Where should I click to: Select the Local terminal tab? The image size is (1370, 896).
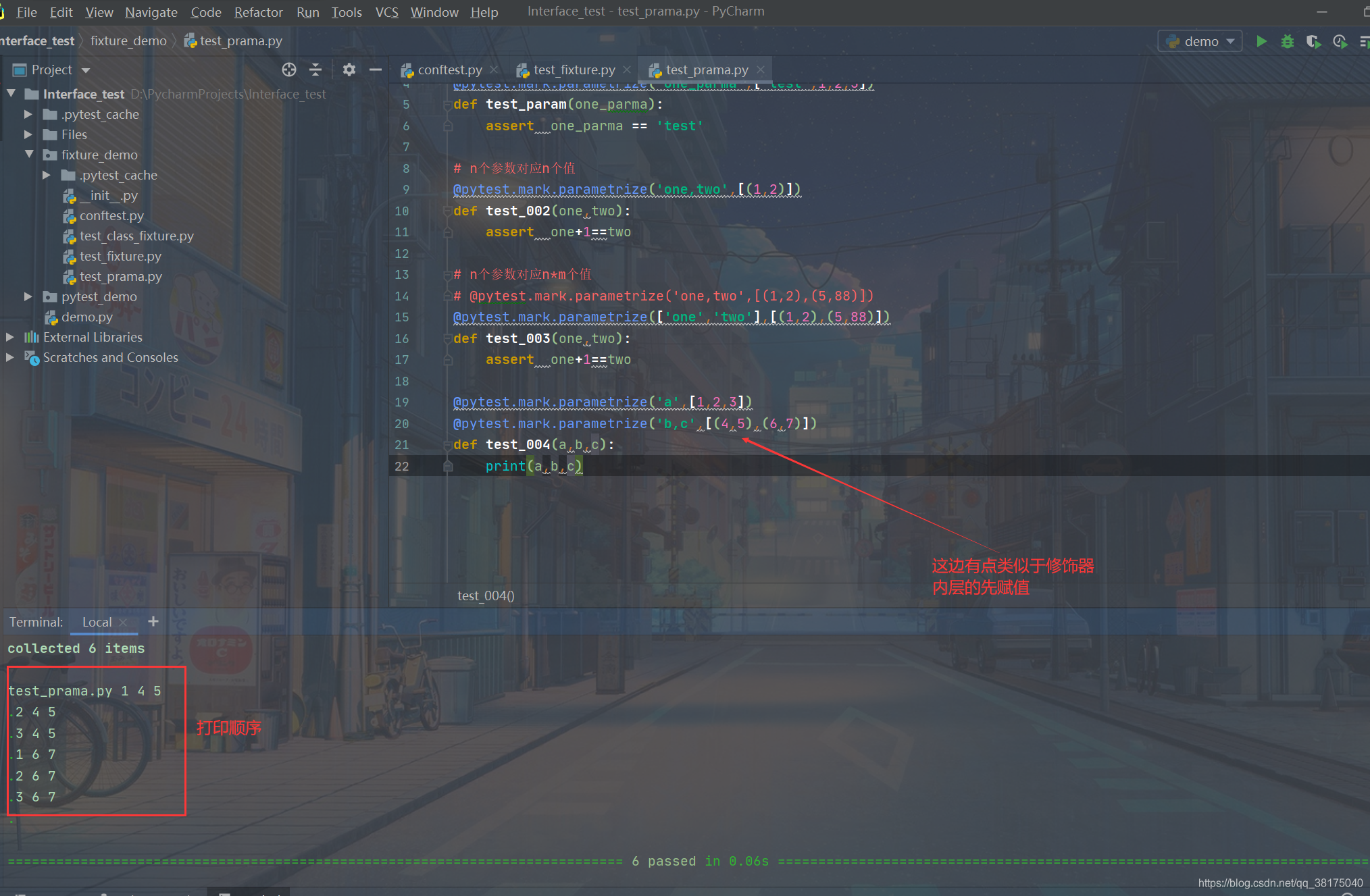coord(97,622)
